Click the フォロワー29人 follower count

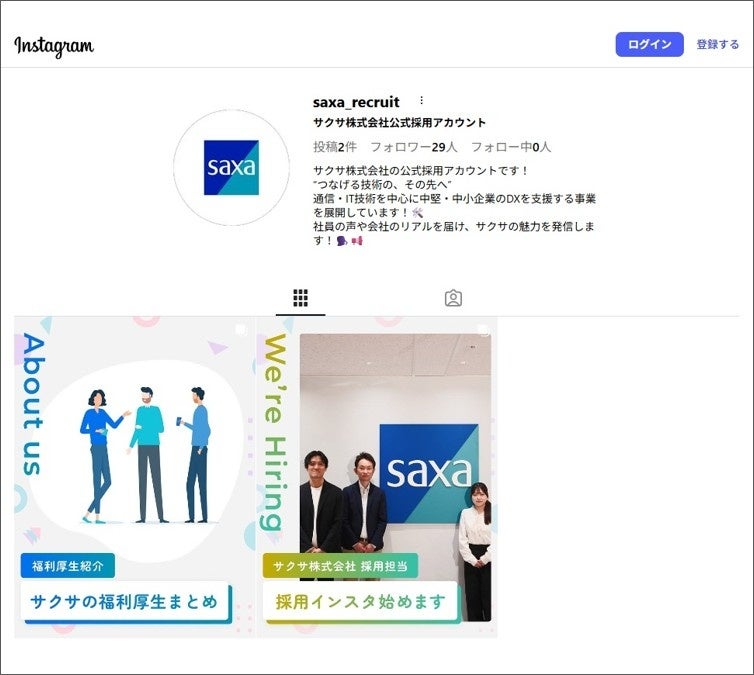(x=414, y=147)
